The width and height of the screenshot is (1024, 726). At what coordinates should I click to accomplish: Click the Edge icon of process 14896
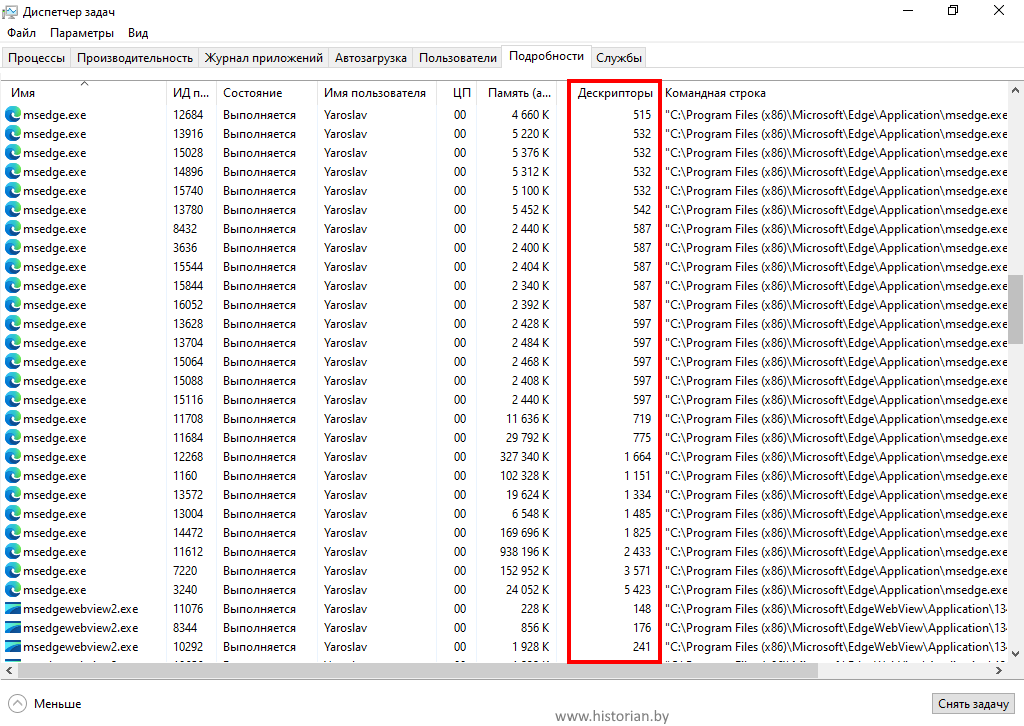[x=13, y=171]
